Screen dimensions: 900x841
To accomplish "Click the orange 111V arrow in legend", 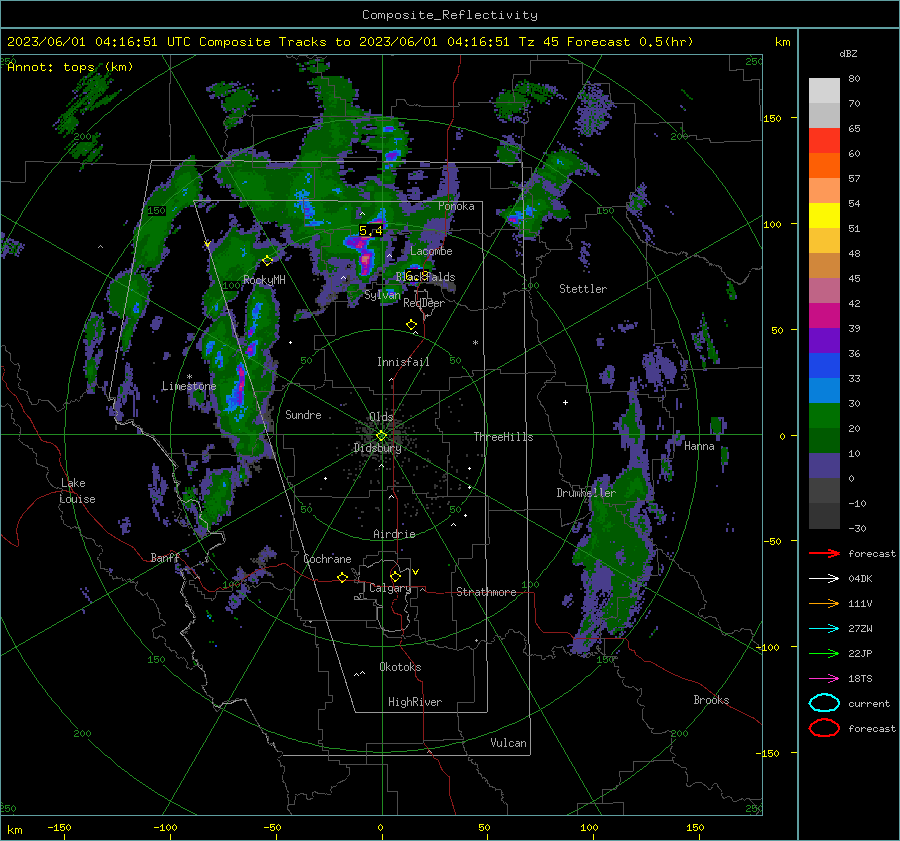I will click(x=824, y=603).
